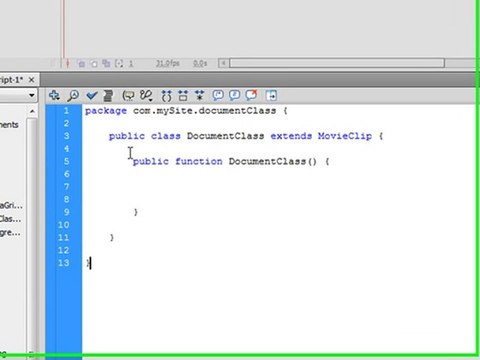Click line number 3 in gutter
Screen dimensions: 480x360
click(x=66, y=136)
